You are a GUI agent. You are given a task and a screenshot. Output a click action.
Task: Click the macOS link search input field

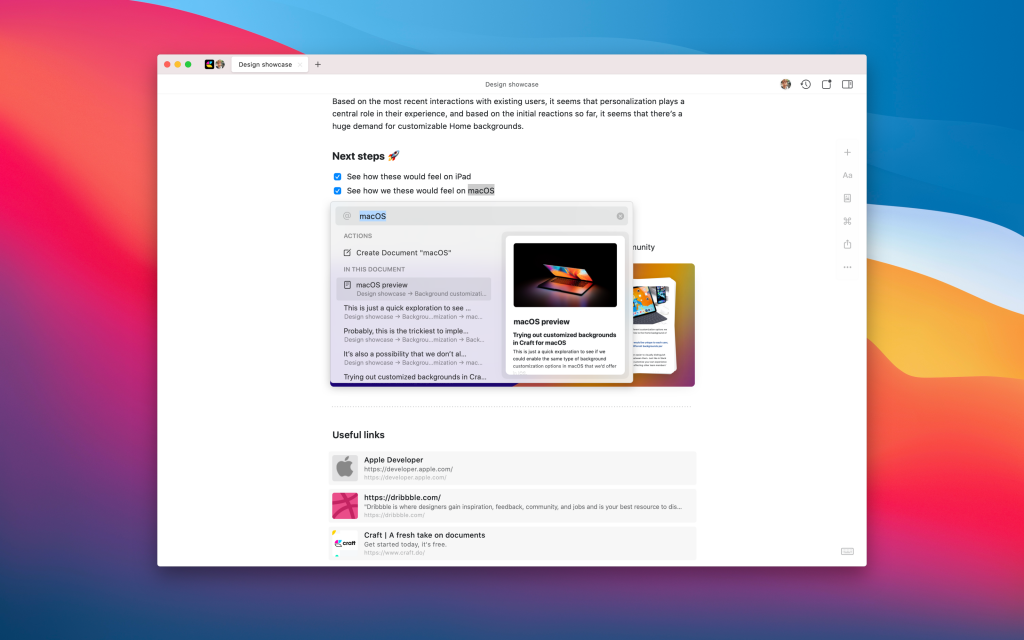click(481, 216)
